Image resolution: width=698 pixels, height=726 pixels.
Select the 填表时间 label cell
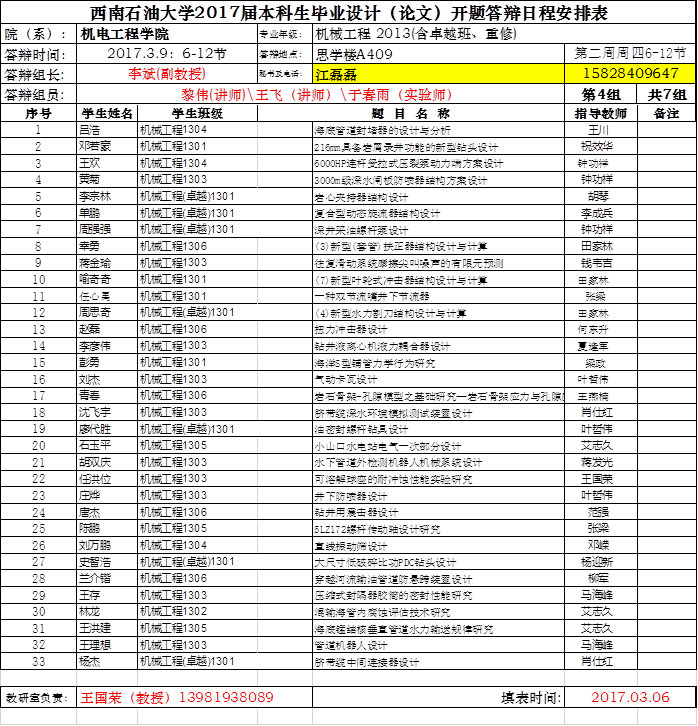526,696
